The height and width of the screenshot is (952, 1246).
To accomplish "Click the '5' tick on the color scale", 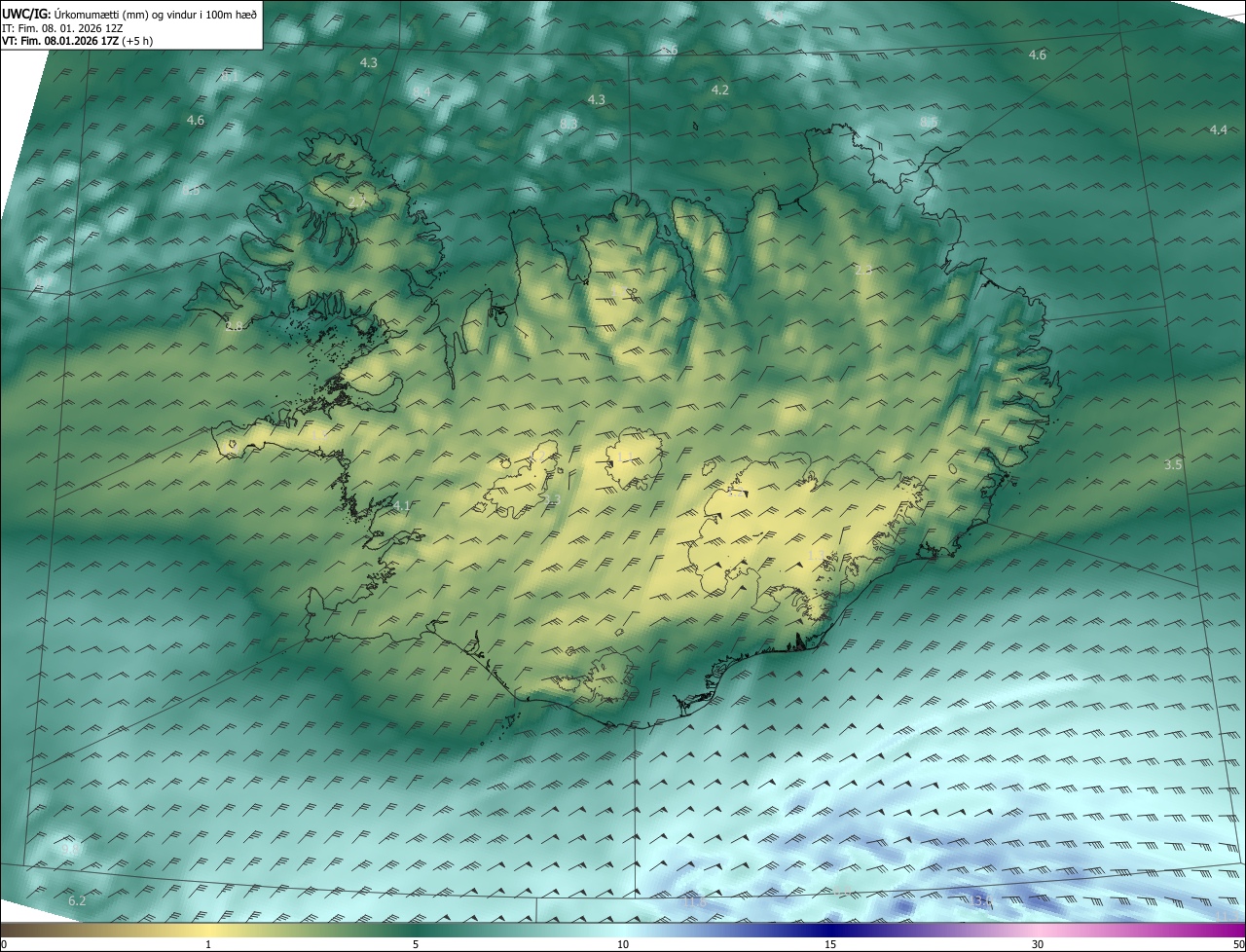I will coord(416,944).
